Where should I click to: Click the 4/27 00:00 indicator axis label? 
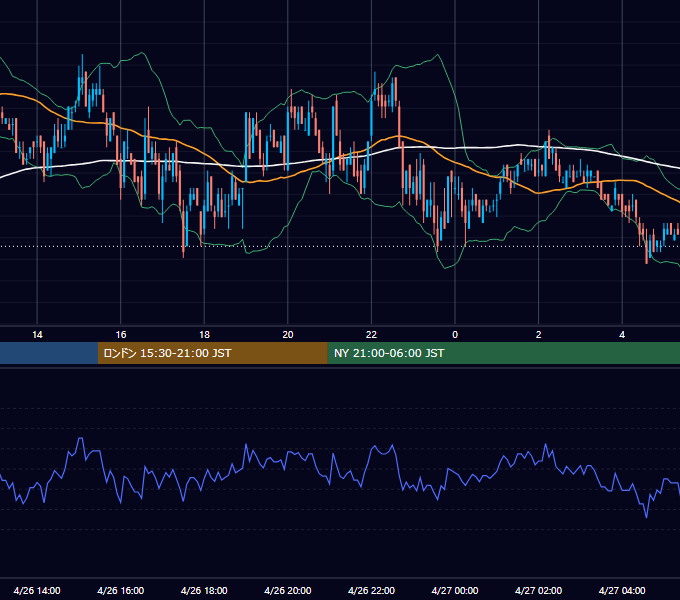455,590
